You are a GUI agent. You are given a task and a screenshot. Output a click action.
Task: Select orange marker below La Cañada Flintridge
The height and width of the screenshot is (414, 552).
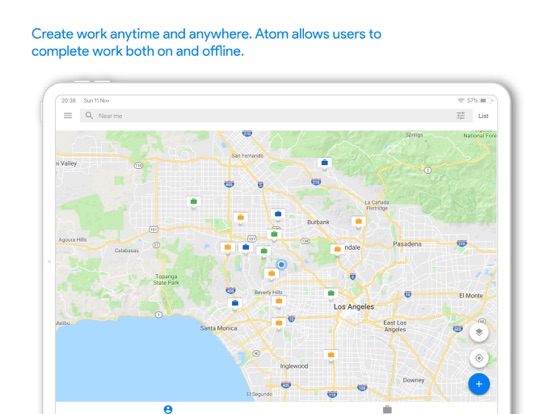click(x=358, y=222)
